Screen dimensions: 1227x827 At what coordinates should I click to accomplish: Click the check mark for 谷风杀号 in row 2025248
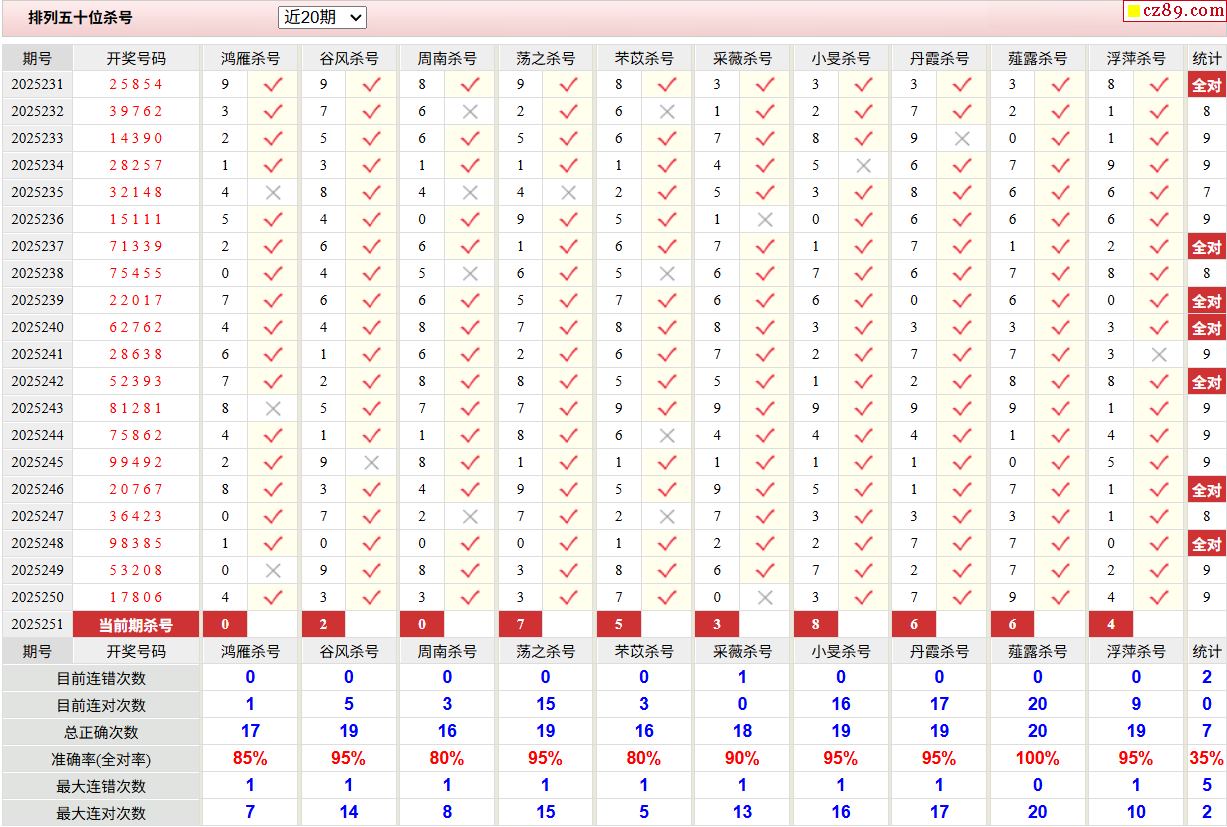tap(371, 543)
